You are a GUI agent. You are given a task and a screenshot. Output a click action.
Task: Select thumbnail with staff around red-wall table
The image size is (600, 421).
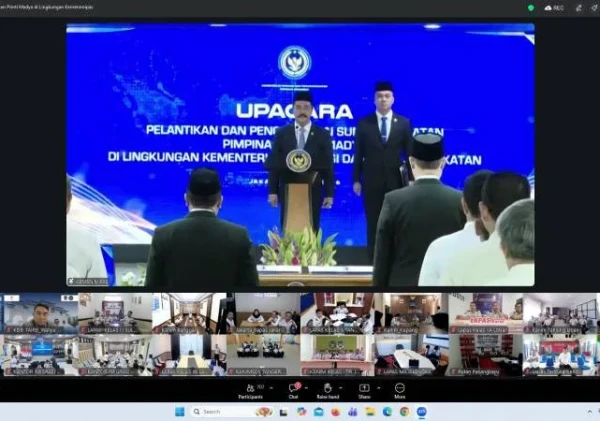(338, 313)
